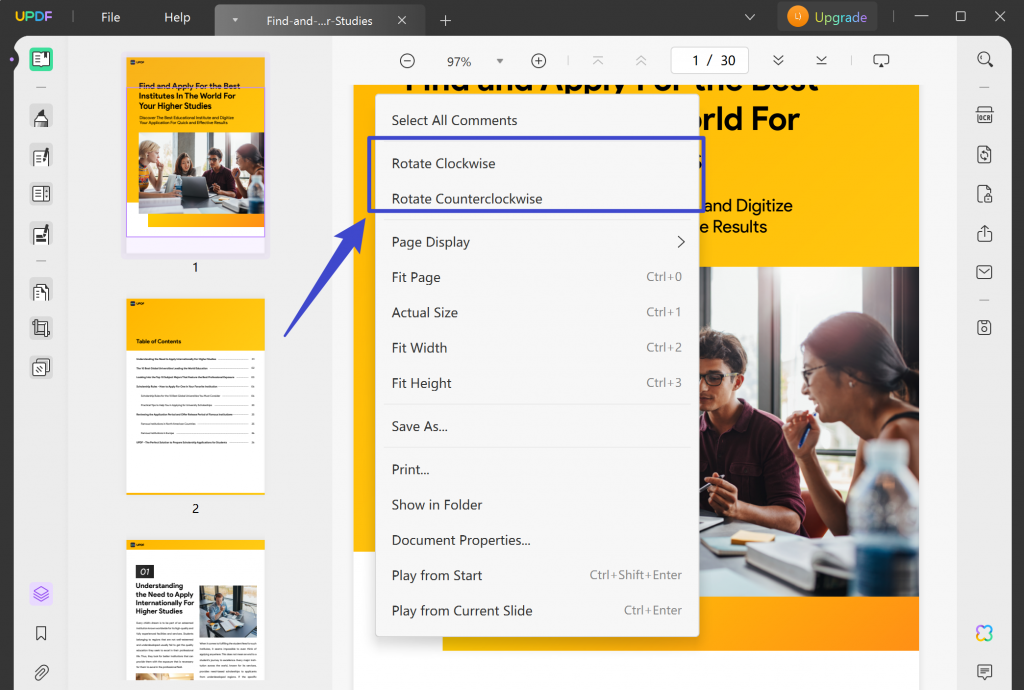Open the Edit PDF tool
This screenshot has width=1024, height=690.
40,156
